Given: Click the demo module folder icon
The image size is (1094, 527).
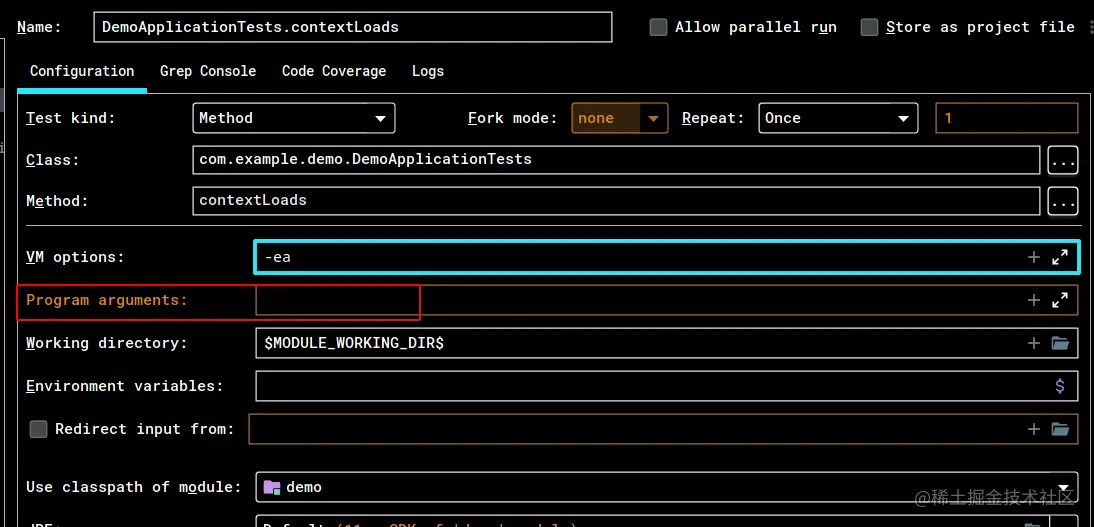Looking at the screenshot, I should point(272,487).
